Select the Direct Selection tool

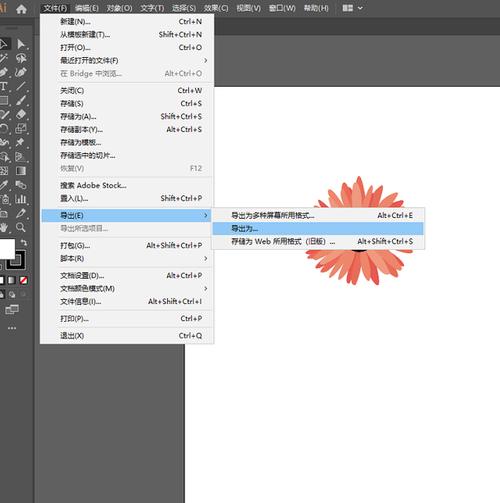[21, 44]
